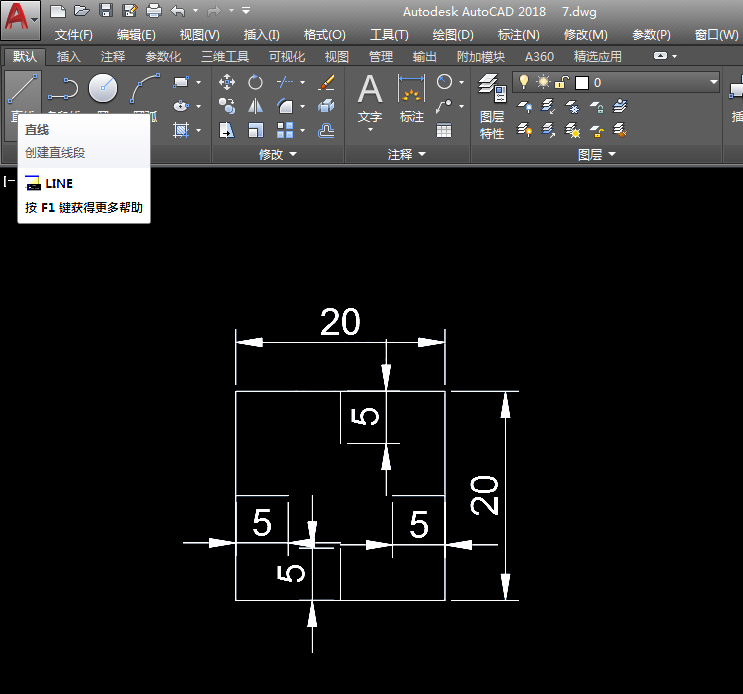The image size is (743, 694).
Task: Click the Undo button in quick access toolbar
Action: [x=178, y=11]
